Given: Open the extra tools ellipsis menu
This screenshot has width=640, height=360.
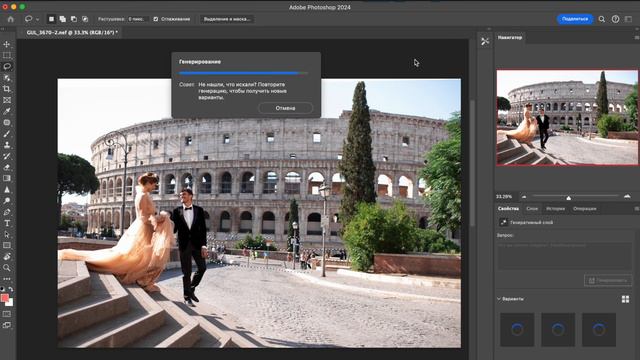Looking at the screenshot, I should [7, 279].
